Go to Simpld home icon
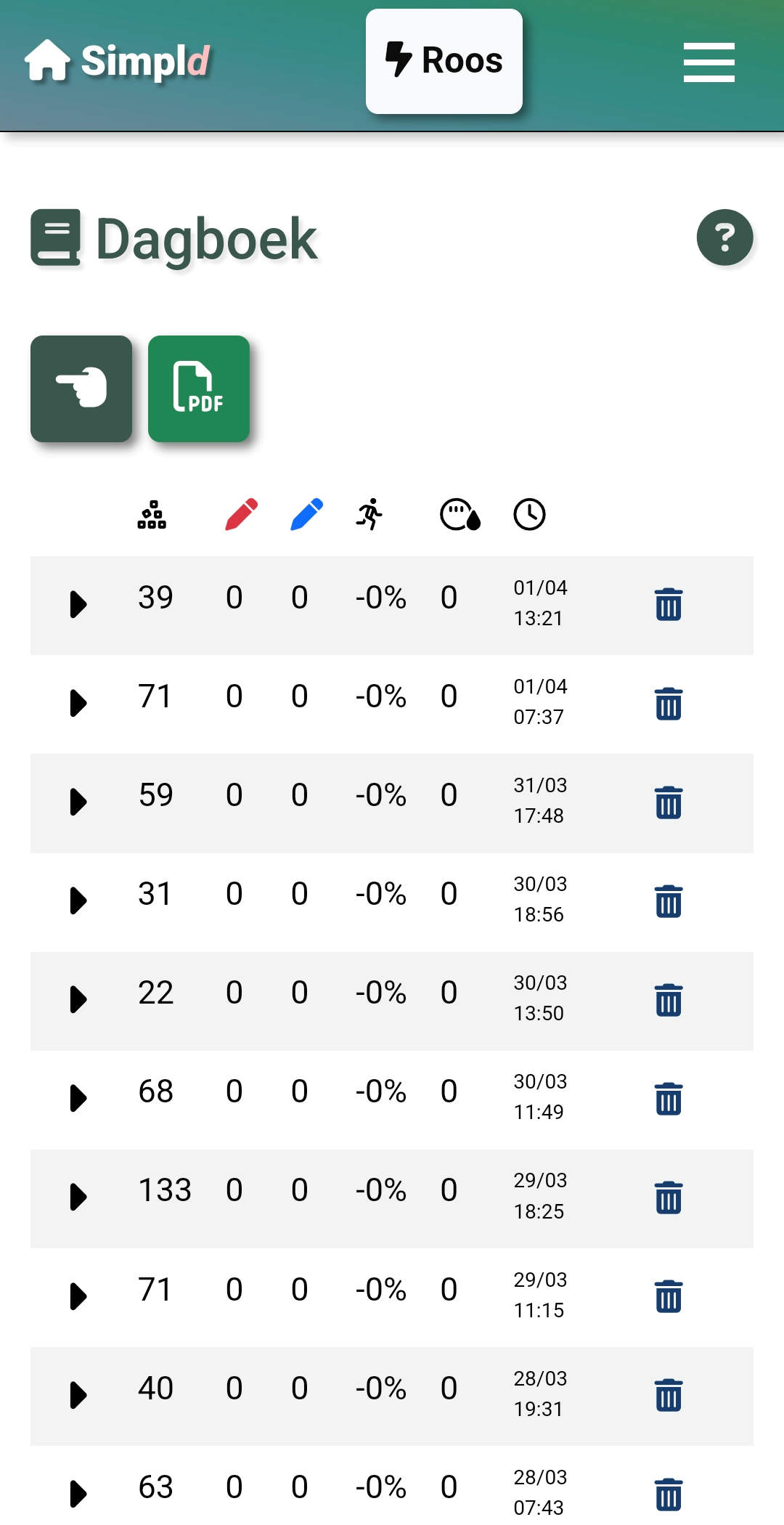 [47, 60]
